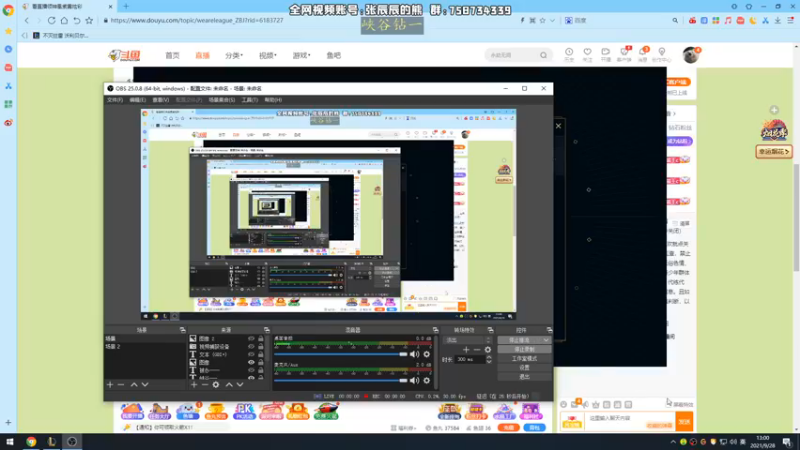Viewport: 800px width, 450px height.
Task: Pop out the Sources dock panel
Action: click(266, 330)
